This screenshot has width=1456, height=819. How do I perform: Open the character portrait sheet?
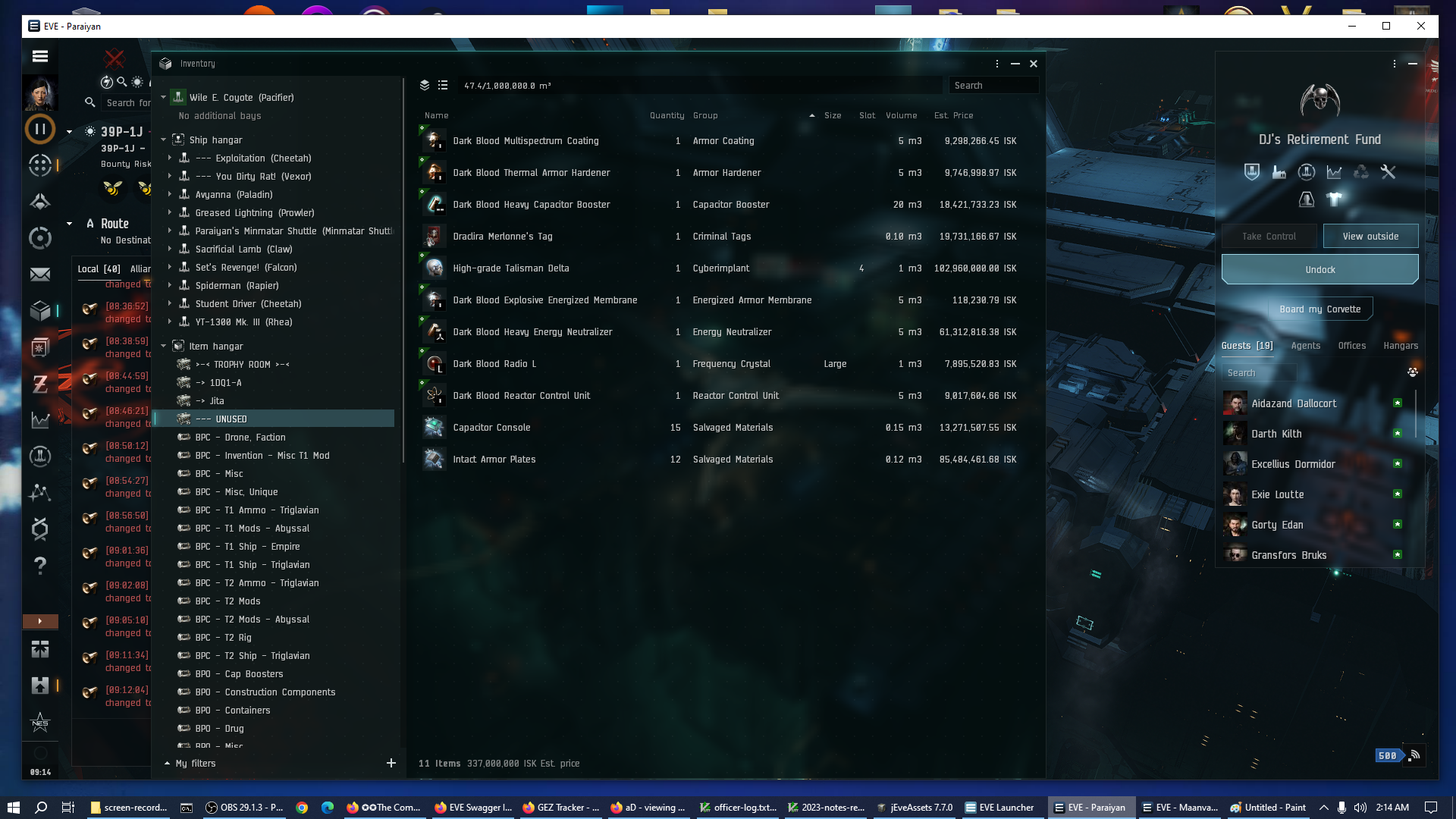point(40,93)
